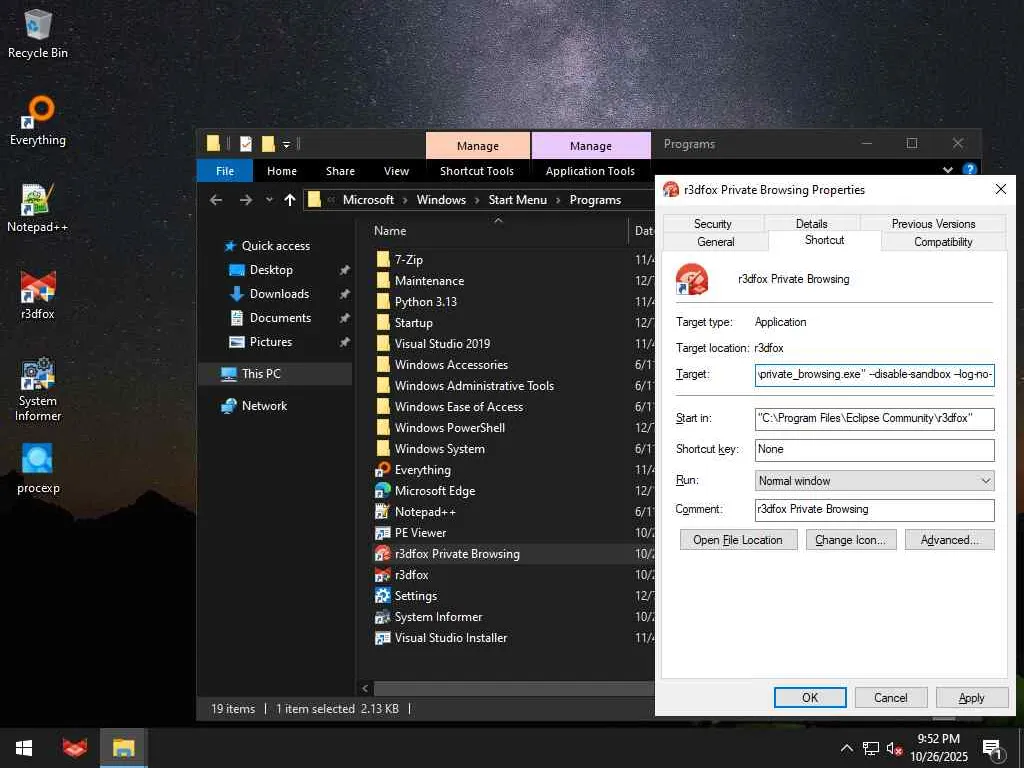The height and width of the screenshot is (768, 1024).
Task: Open the View ribbon tab
Action: click(396, 170)
